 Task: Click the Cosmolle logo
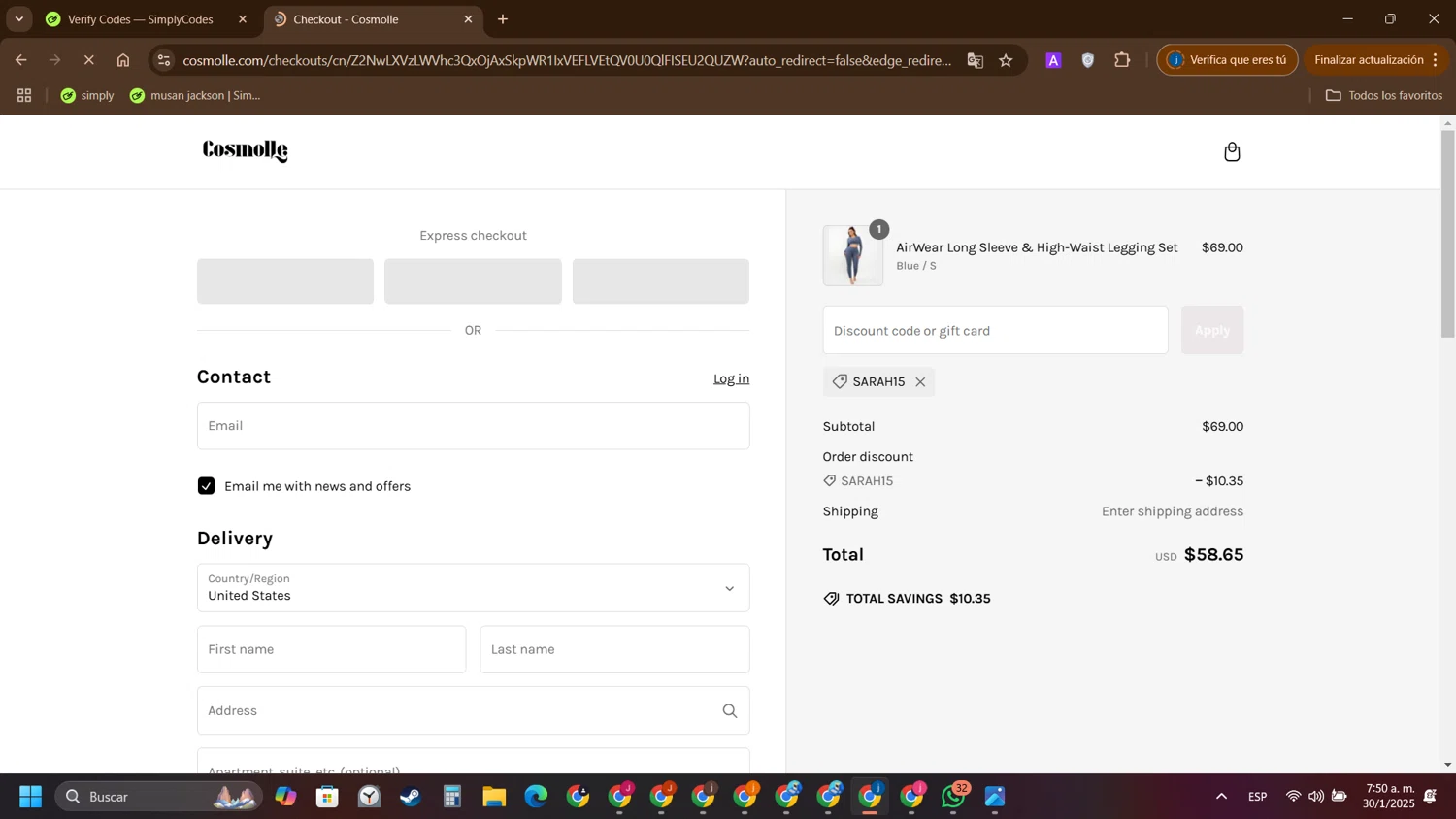coord(246,150)
